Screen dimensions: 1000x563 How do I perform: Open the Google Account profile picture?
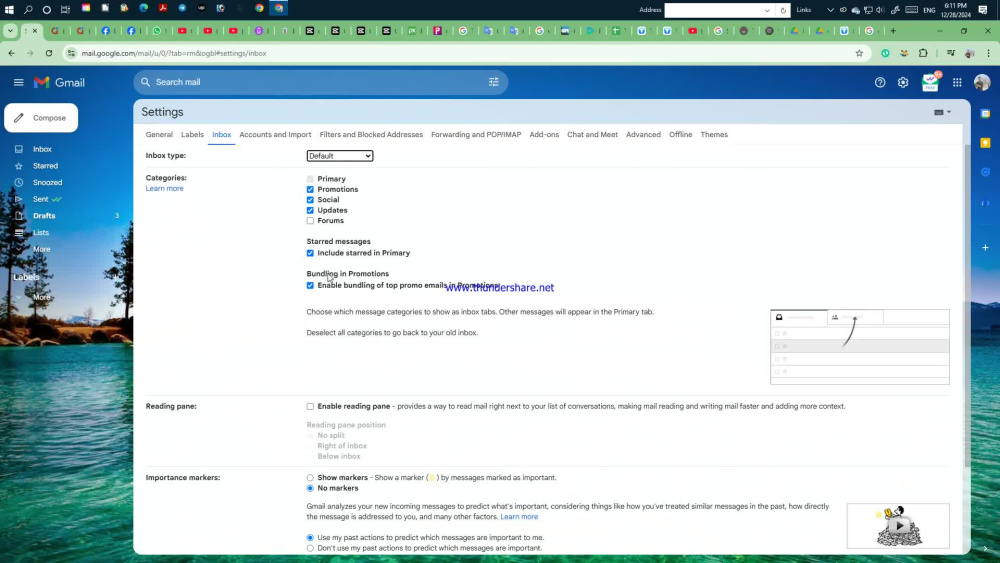coord(982,82)
